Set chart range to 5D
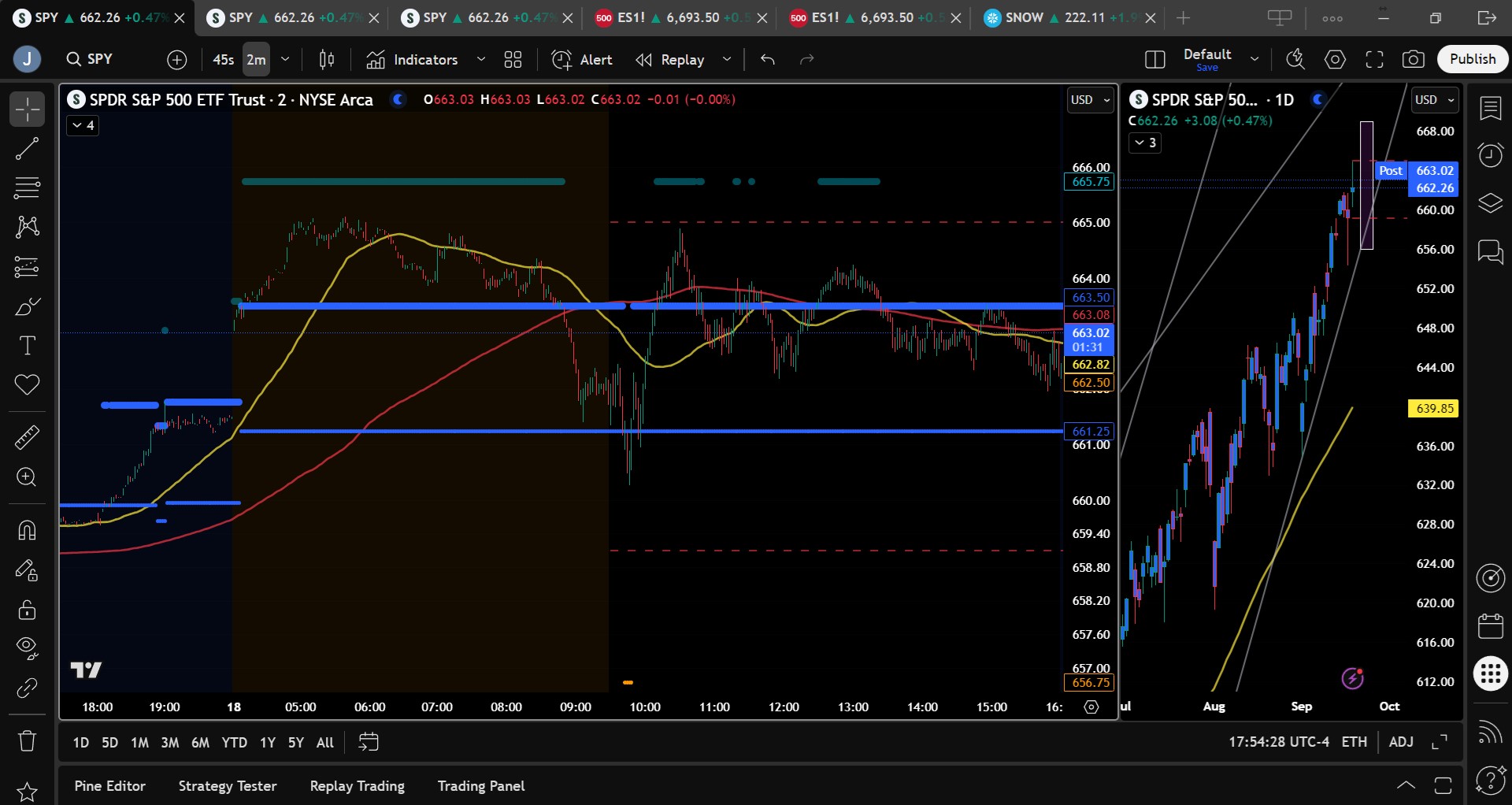Image resolution: width=1512 pixels, height=805 pixels. tap(109, 742)
